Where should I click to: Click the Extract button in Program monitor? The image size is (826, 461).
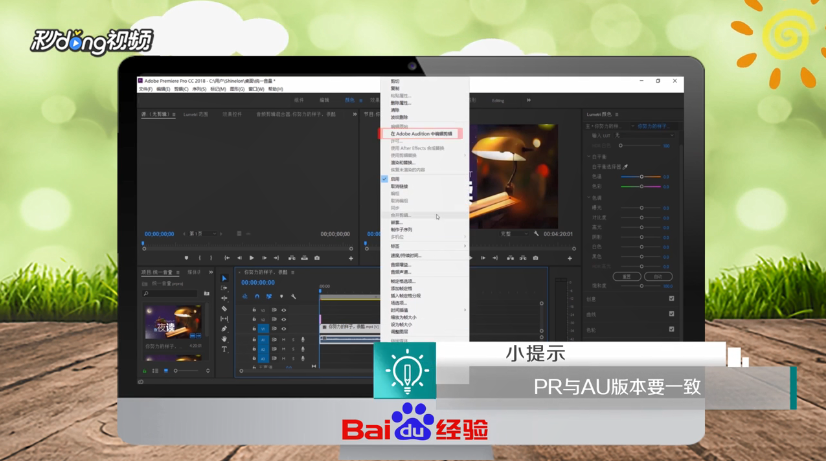click(523, 258)
